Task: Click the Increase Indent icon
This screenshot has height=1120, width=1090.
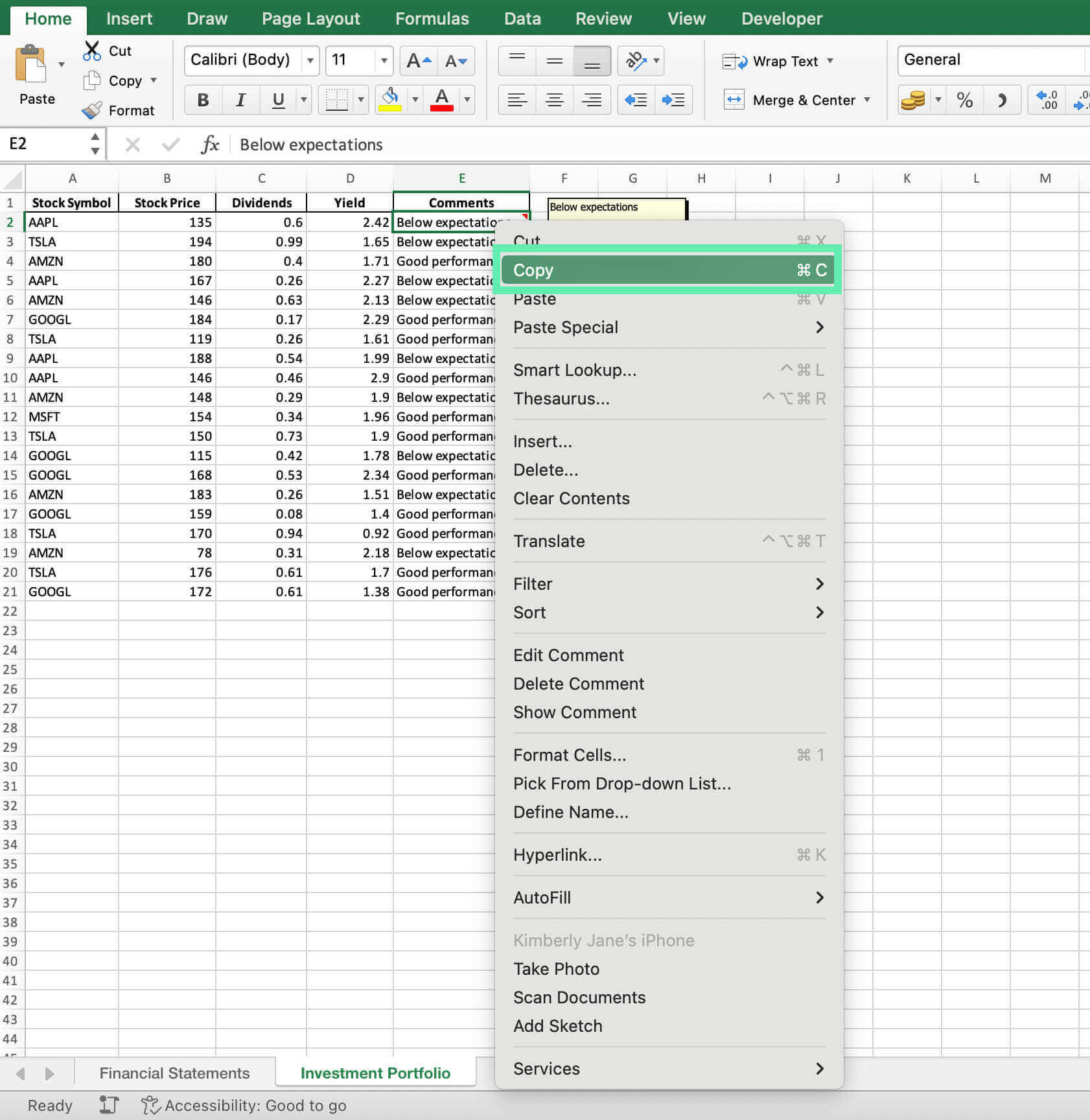Action: tap(673, 100)
